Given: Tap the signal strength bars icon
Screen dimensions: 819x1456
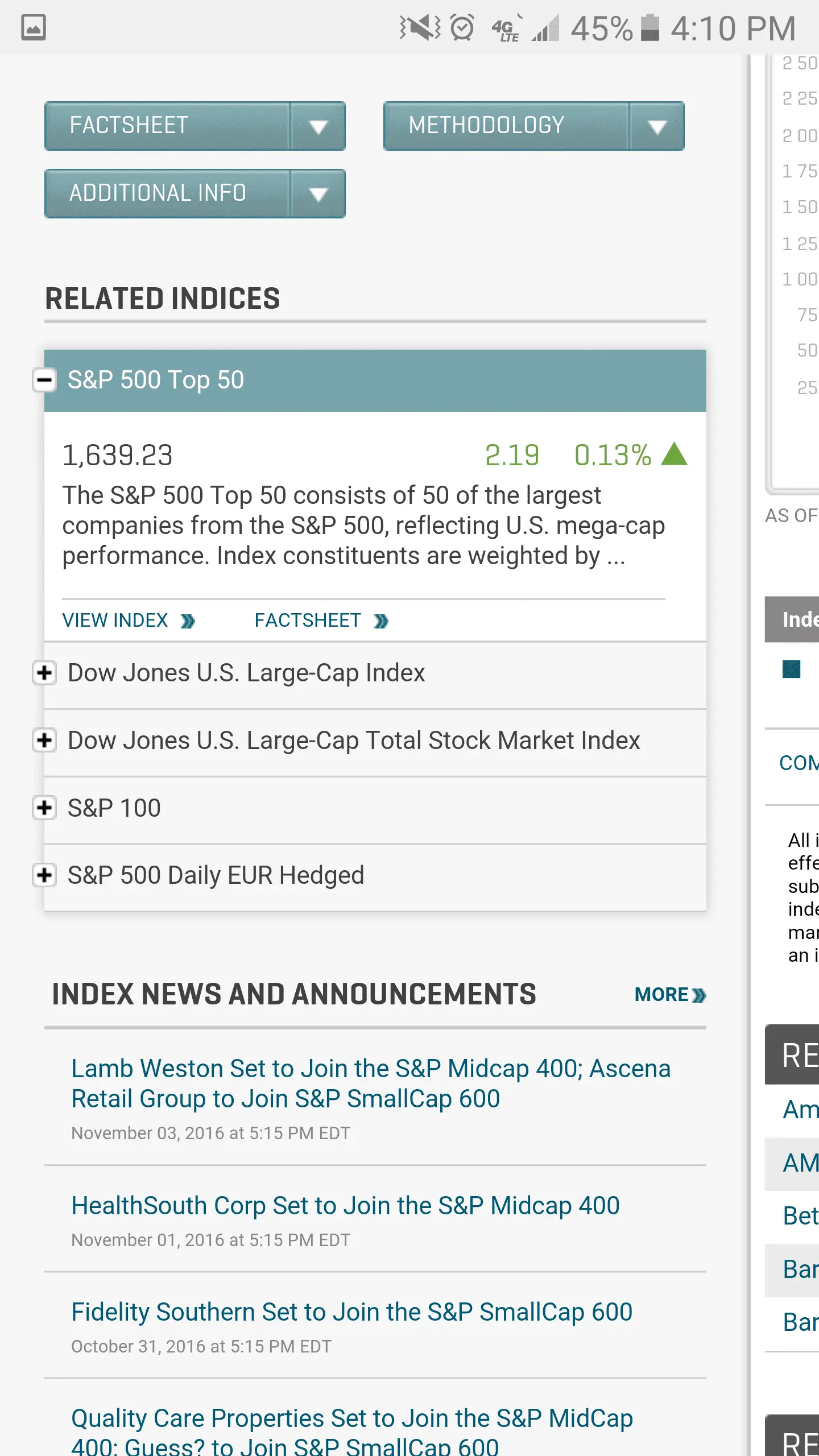Looking at the screenshot, I should (x=546, y=27).
